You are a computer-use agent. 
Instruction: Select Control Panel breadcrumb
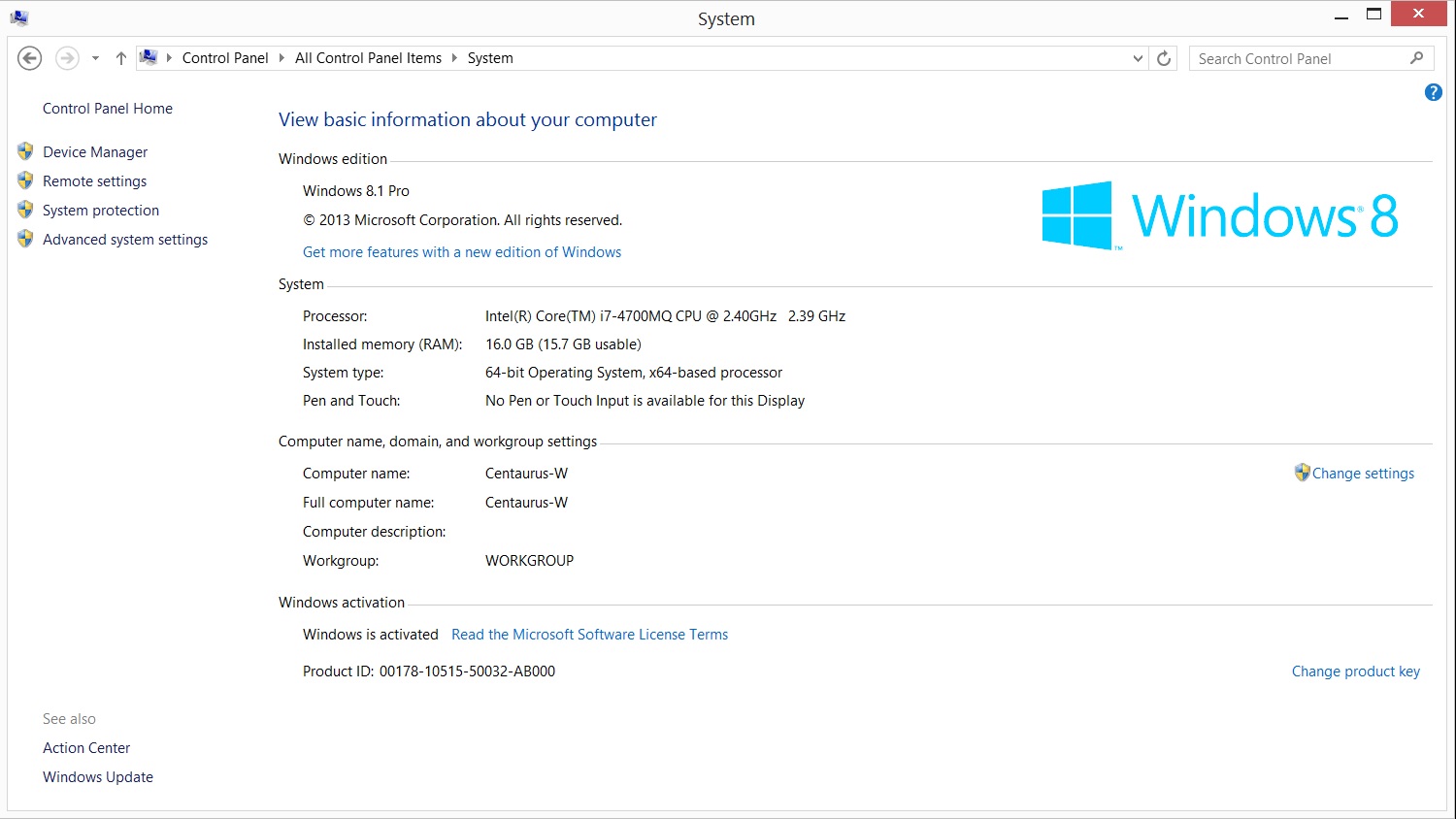225,58
